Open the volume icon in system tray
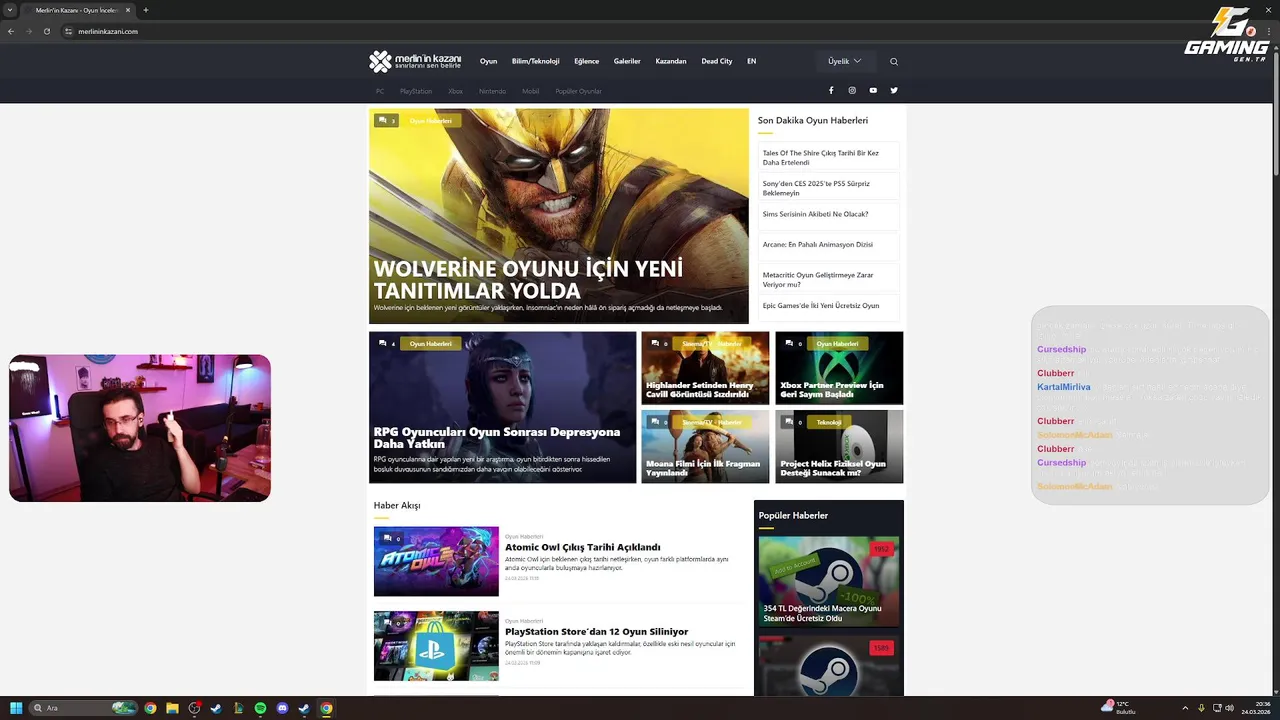The width and height of the screenshot is (1280, 720). 1229,708
